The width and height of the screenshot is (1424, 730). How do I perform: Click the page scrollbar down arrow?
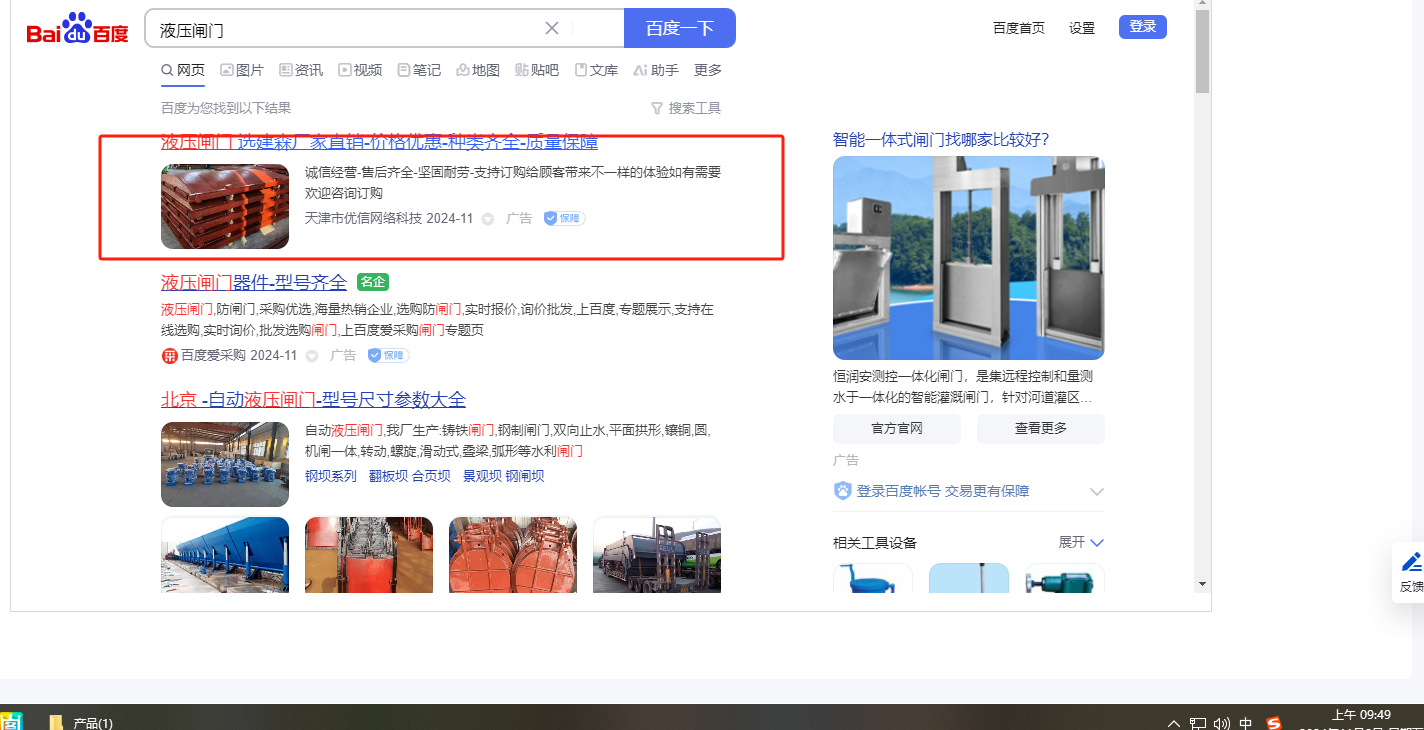pos(1203,584)
